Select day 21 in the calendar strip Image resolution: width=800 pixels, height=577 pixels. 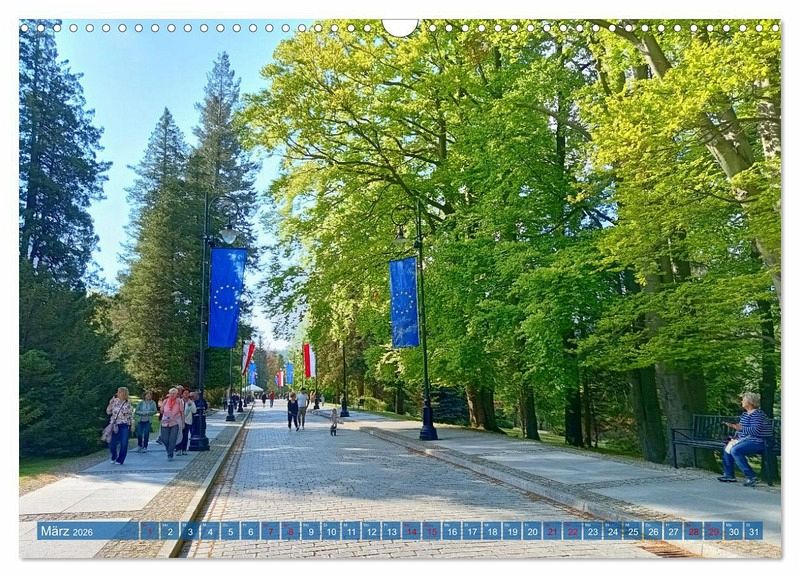[x=553, y=531]
